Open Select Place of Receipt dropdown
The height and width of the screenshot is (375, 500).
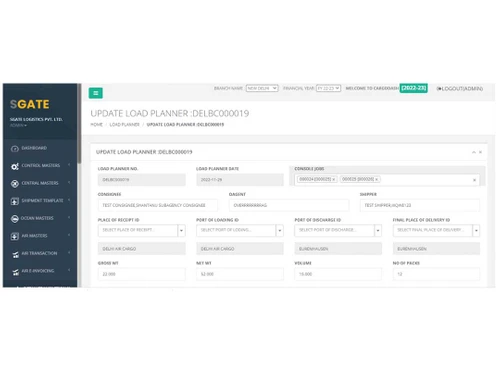[142, 230]
